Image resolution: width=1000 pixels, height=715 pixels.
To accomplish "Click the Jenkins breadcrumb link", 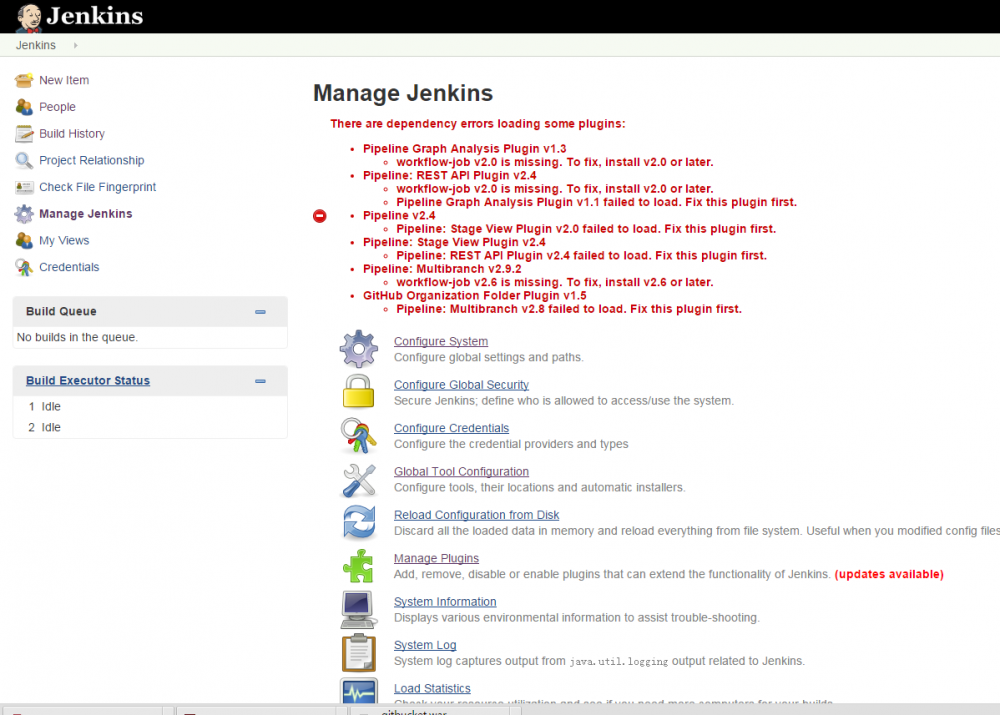I will (x=36, y=45).
